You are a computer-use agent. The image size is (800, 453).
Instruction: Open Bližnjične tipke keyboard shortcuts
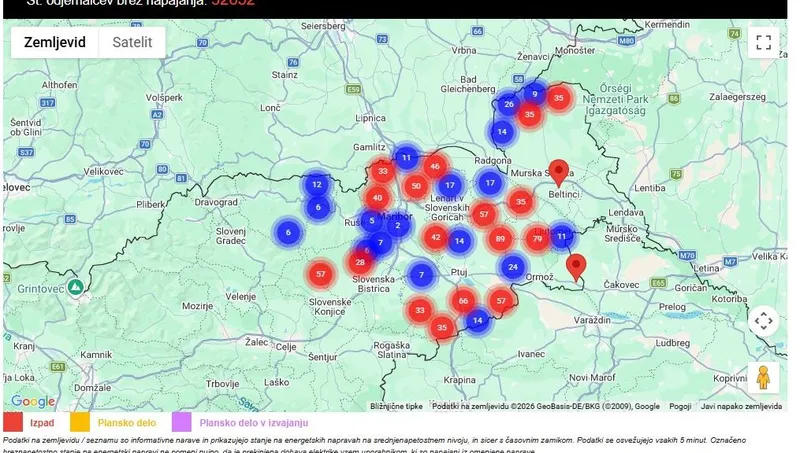pos(396,406)
